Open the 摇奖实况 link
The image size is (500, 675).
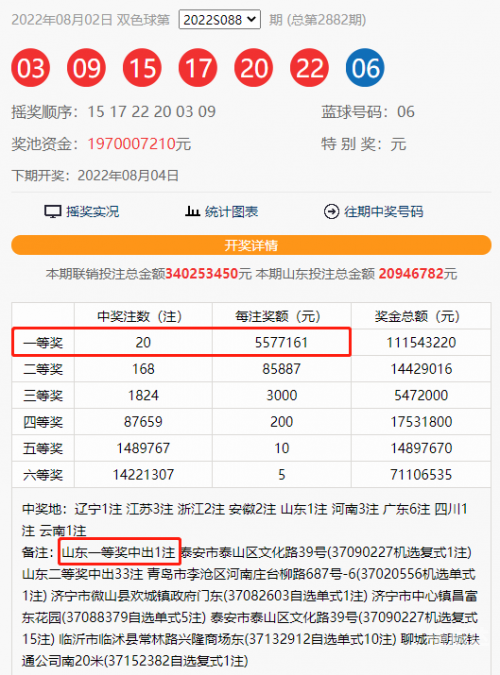coord(93,212)
